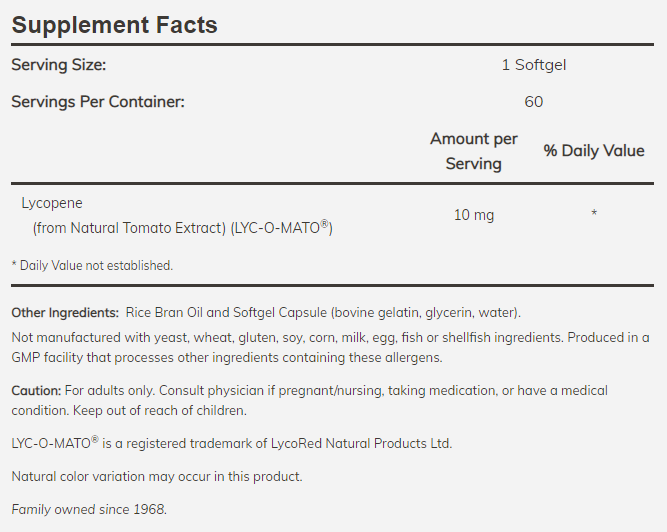This screenshot has width=667, height=532.
Task: Select the Lycopene ingredient name
Action: [51, 202]
